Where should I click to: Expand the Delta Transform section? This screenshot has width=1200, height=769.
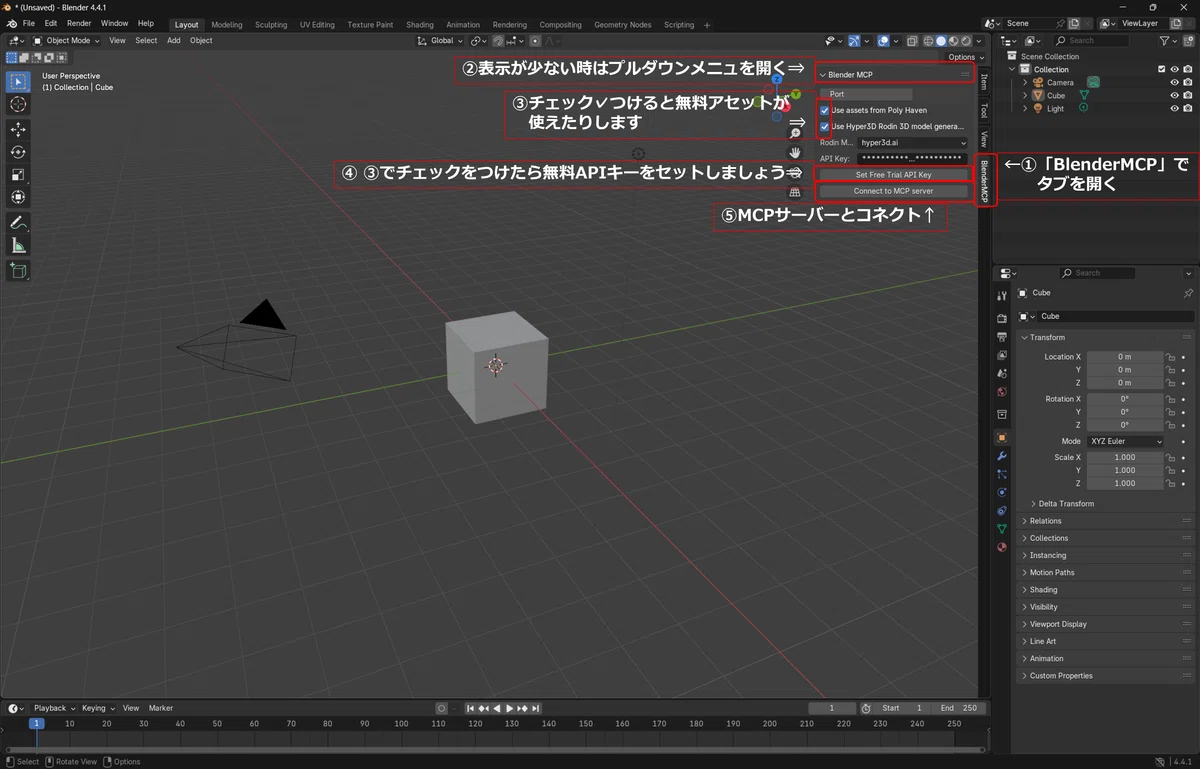click(1066, 503)
